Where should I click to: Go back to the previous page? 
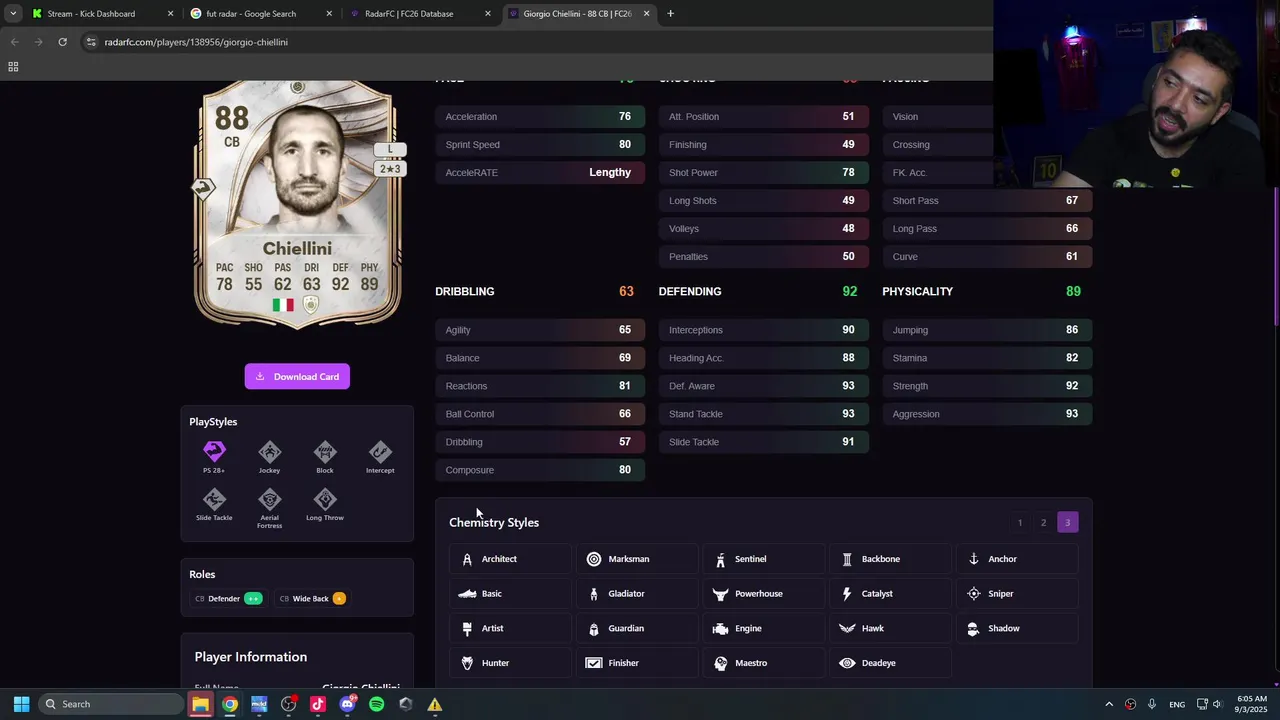14,42
